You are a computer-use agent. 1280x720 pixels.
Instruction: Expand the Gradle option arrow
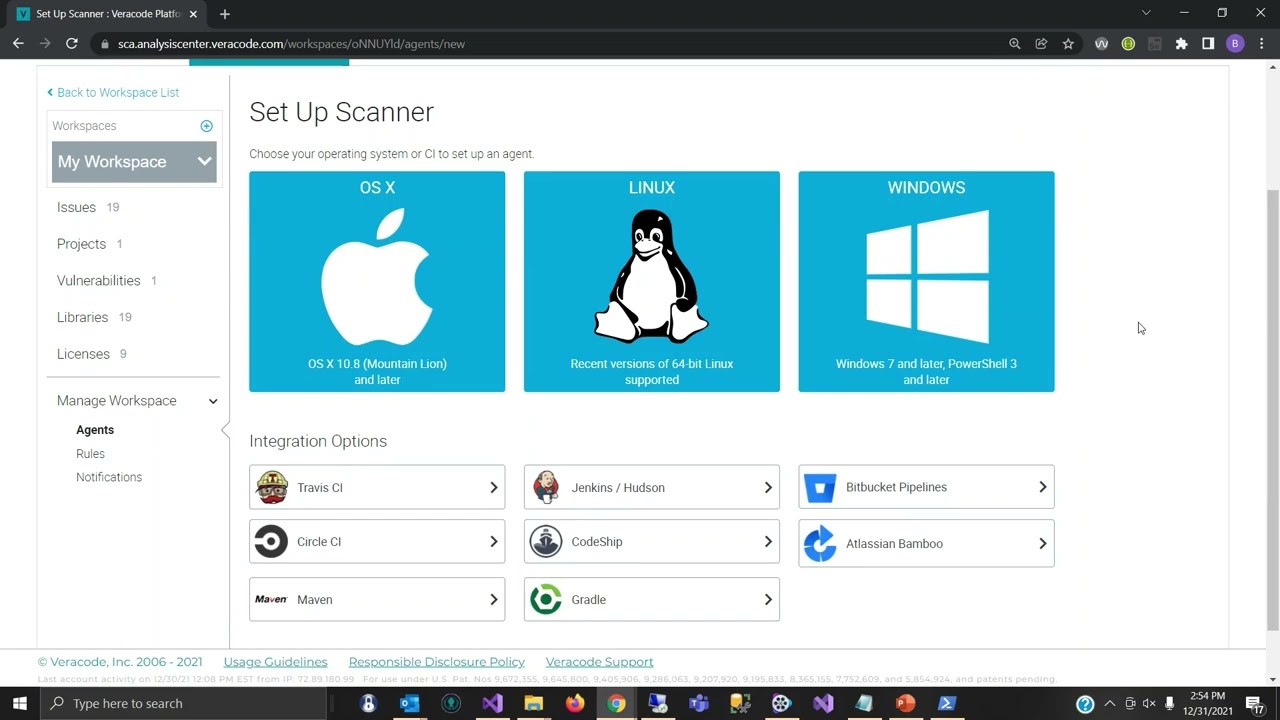[768, 599]
